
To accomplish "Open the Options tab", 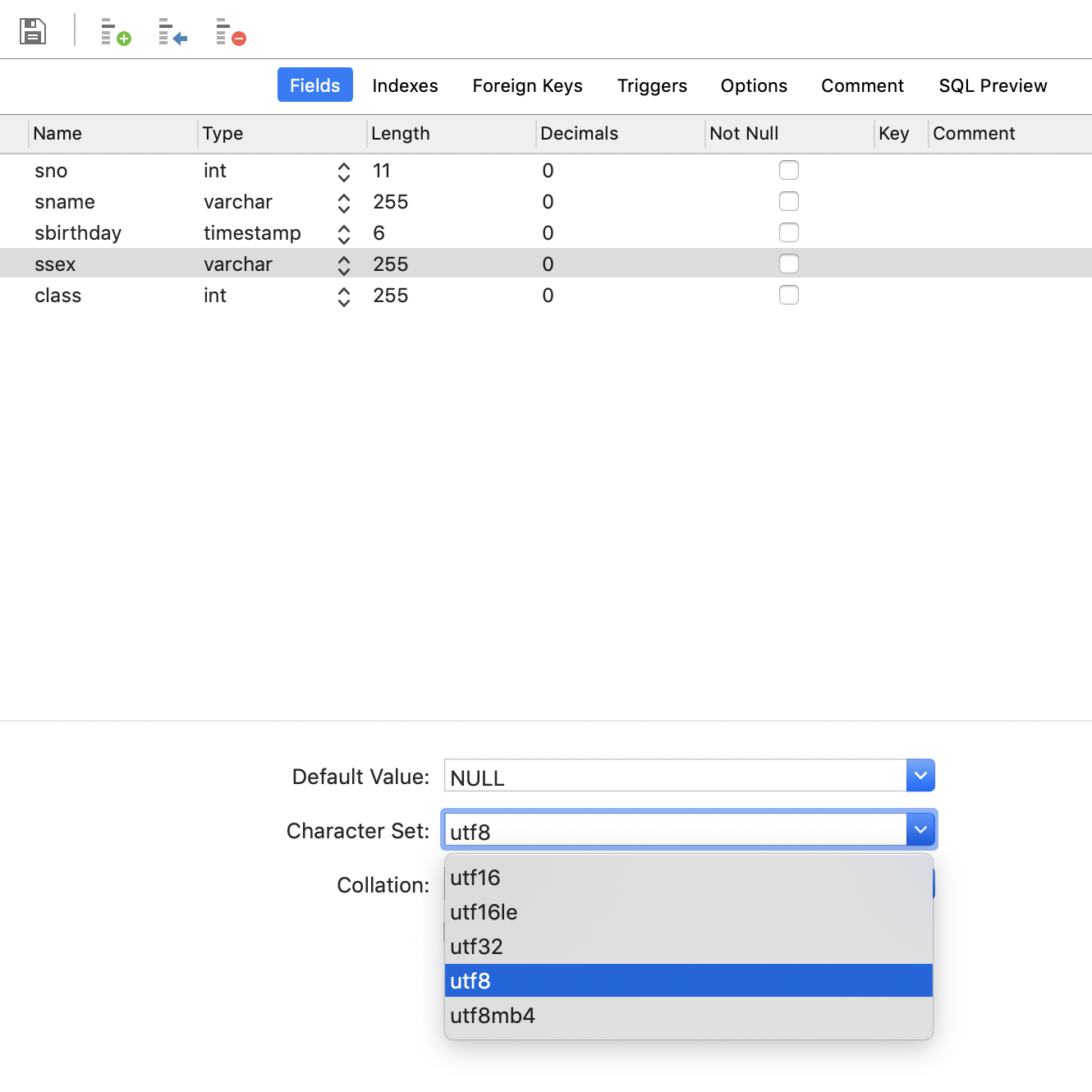I will tap(754, 85).
